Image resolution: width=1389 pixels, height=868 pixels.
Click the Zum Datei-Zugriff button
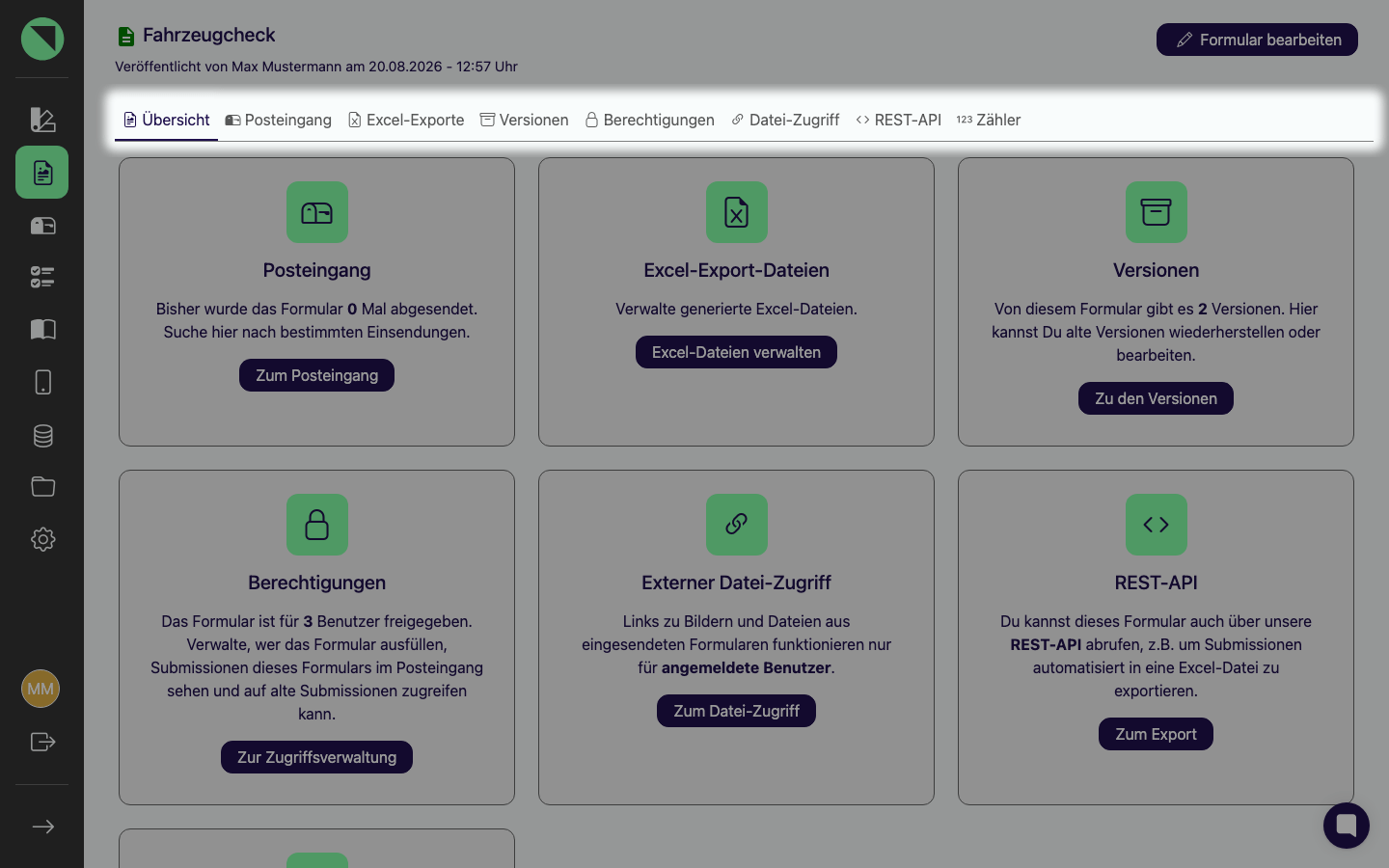click(x=736, y=711)
